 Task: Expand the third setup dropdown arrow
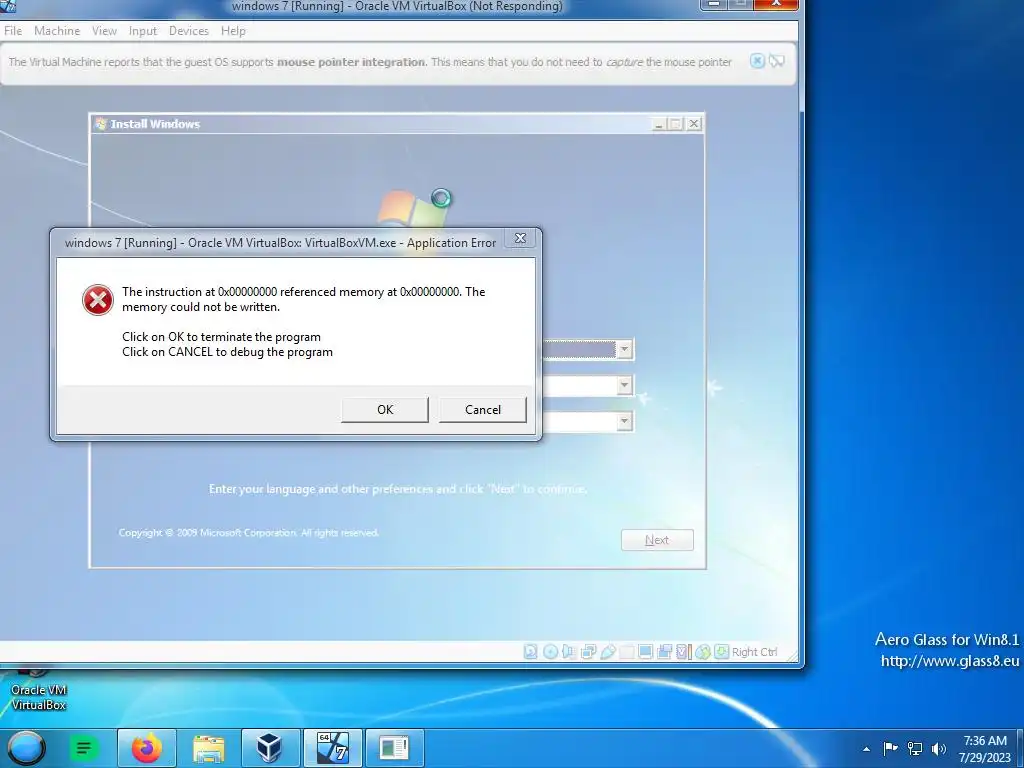(624, 421)
